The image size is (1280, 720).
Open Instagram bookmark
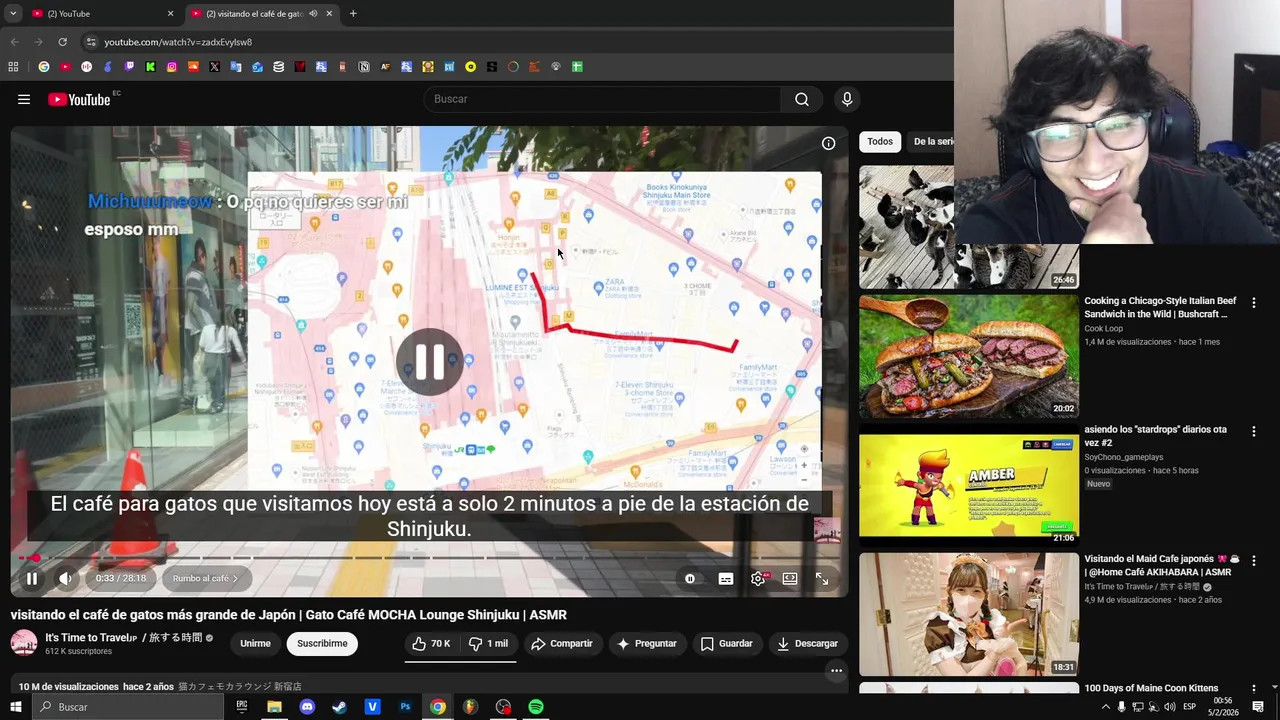172,67
